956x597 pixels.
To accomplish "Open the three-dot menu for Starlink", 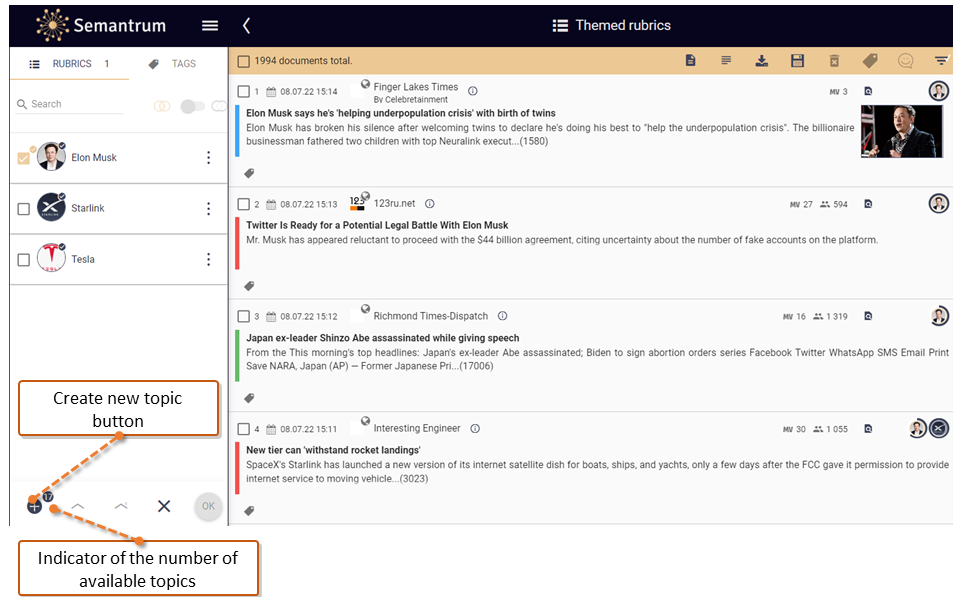I will (x=209, y=209).
